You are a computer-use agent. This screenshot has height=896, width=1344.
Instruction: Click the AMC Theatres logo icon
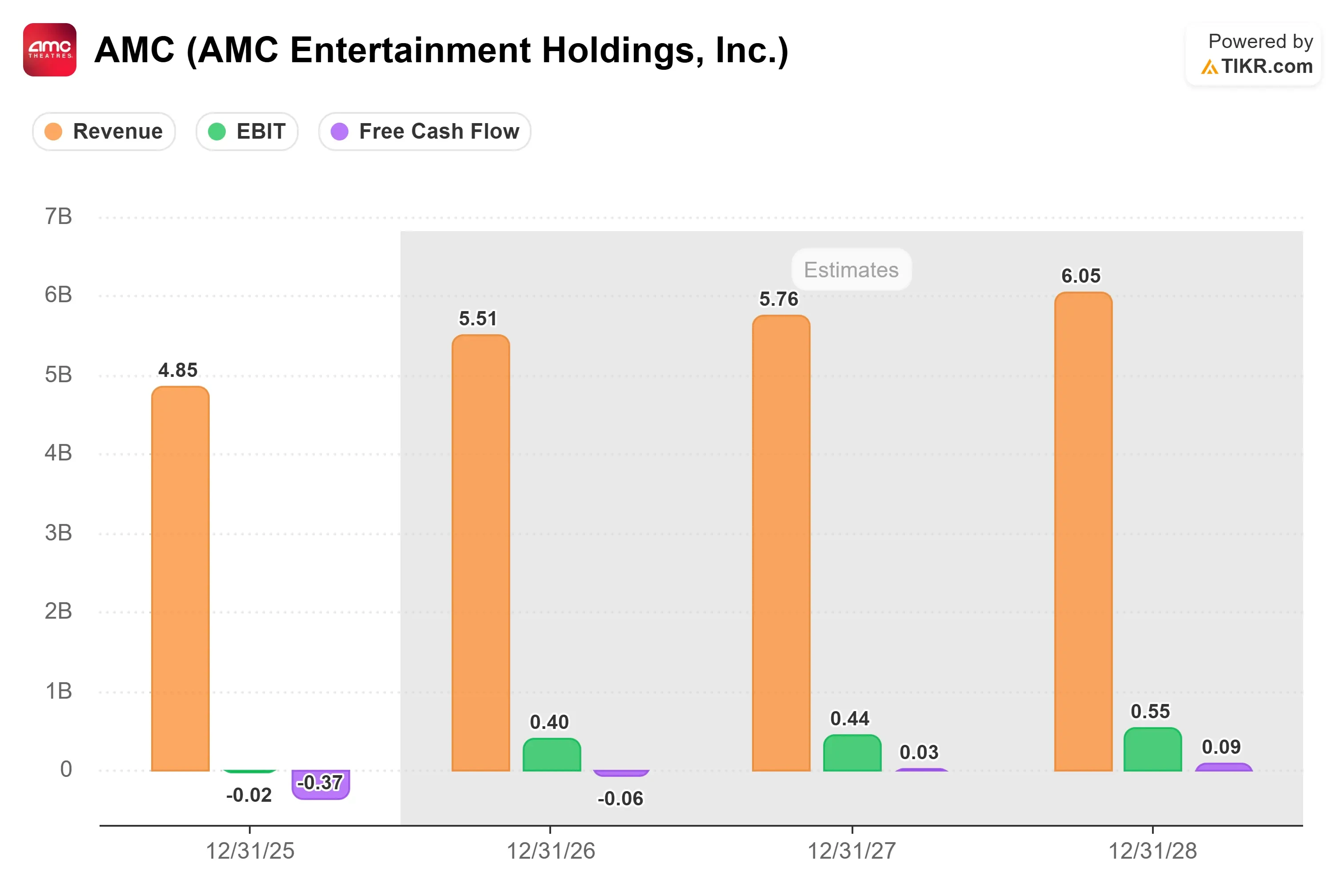(x=50, y=50)
